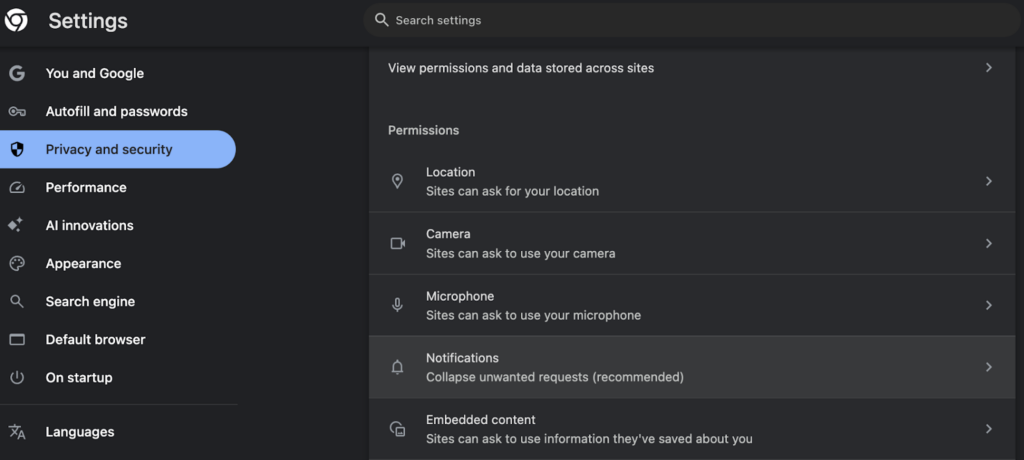Screen dimensions: 1024x460
Task: Open Microphone permission settings
Action: pyautogui.click(x=692, y=305)
